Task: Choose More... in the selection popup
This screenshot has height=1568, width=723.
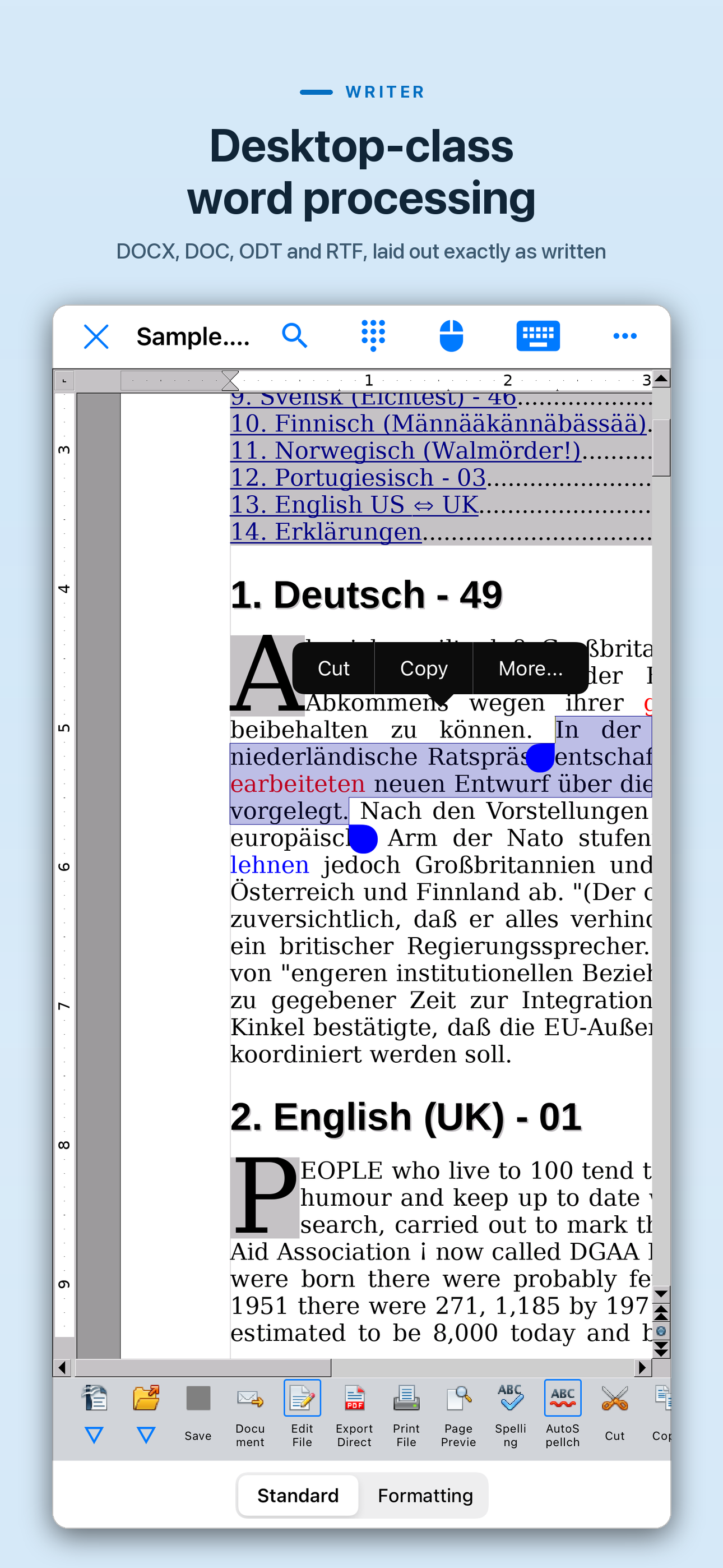Action: point(530,668)
